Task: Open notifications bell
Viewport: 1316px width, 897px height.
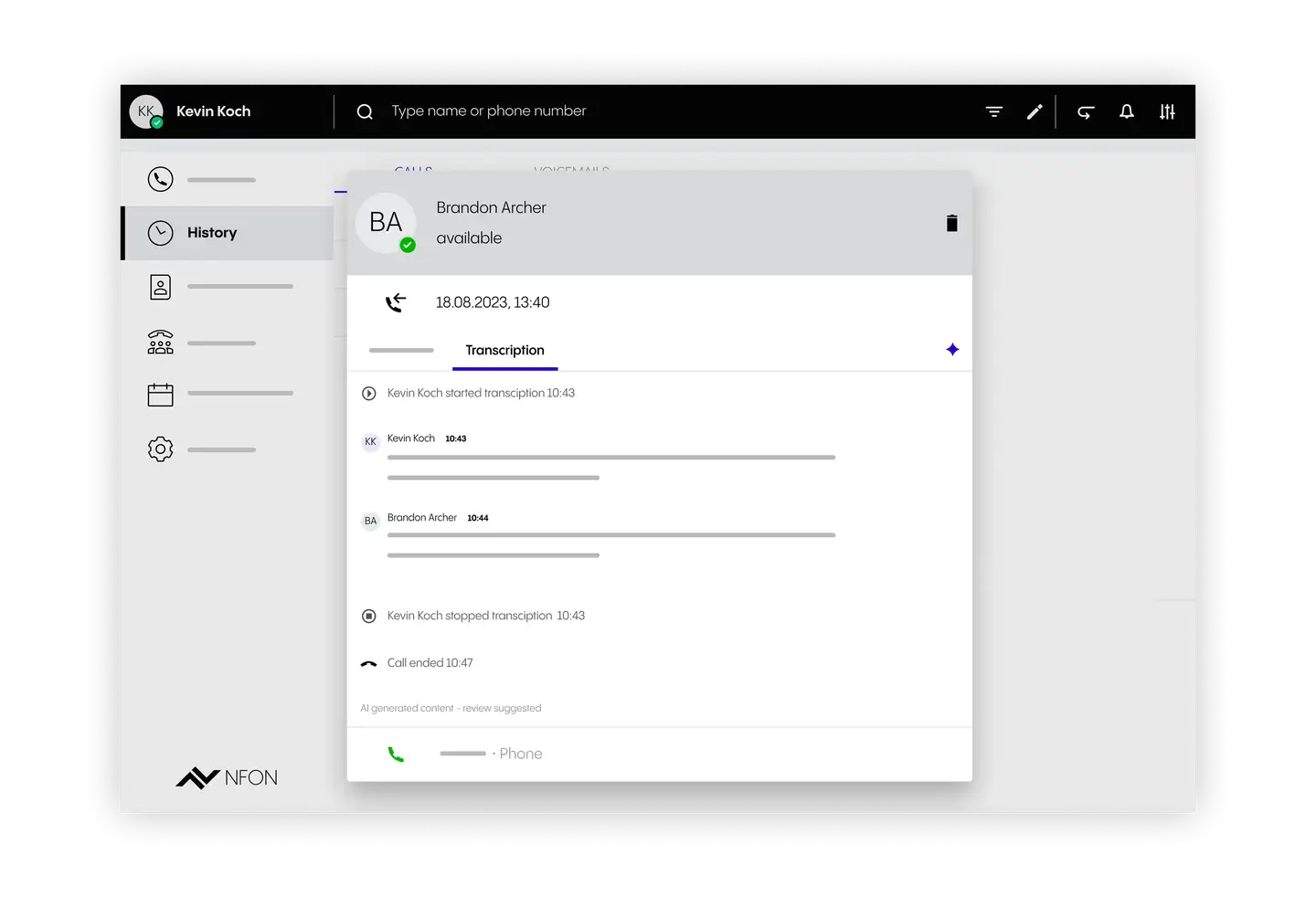Action: pyautogui.click(x=1127, y=111)
